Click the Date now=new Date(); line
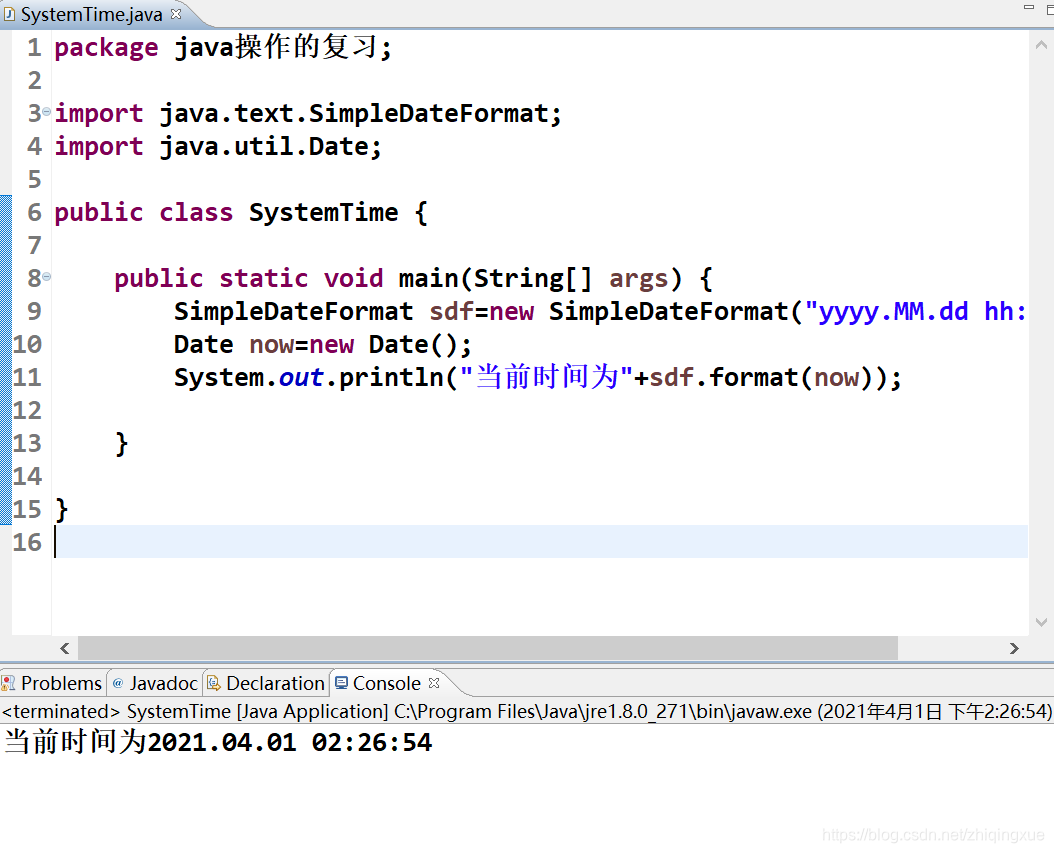1054x853 pixels. coord(323,344)
